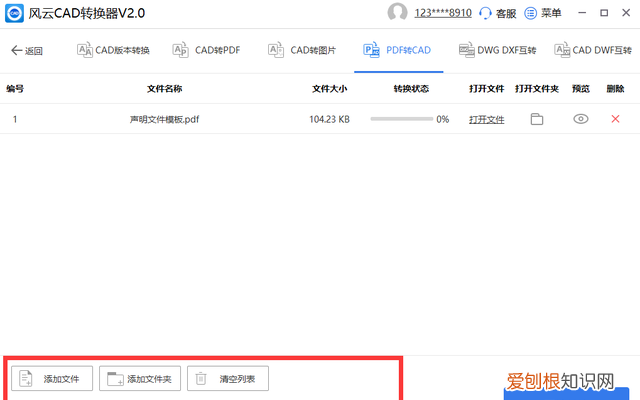The width and height of the screenshot is (640, 400).
Task: Preview 声明文件模板.pdf with the eye icon
Action: [581, 119]
